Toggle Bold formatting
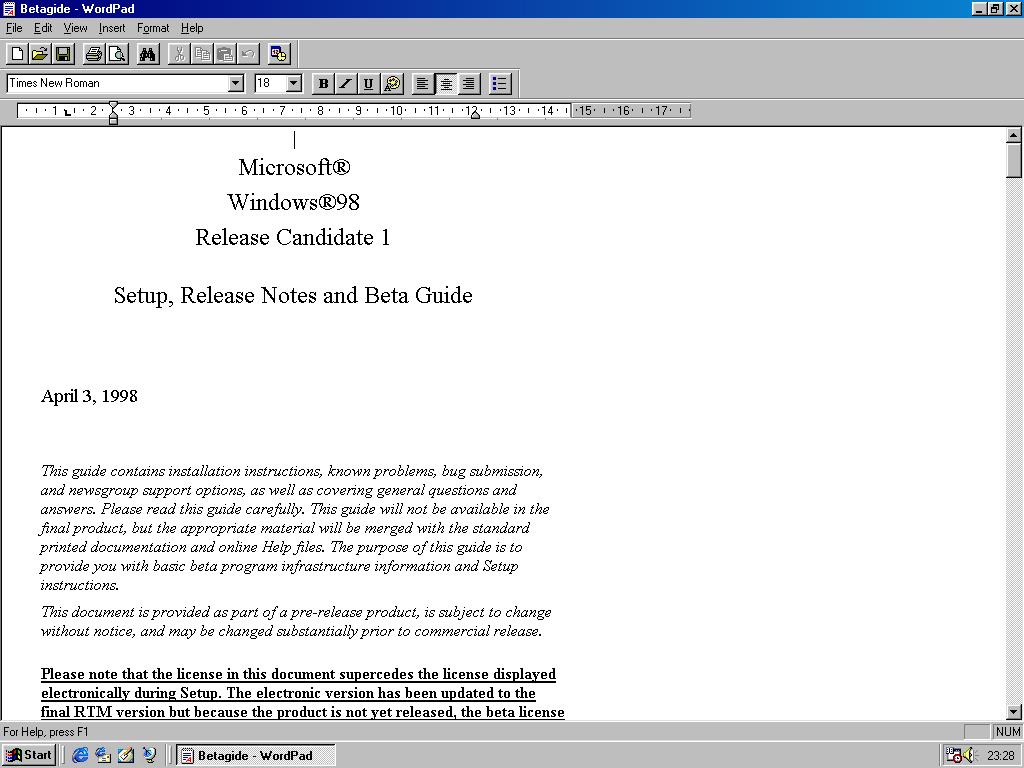The width and height of the screenshot is (1024, 768). tap(323, 84)
